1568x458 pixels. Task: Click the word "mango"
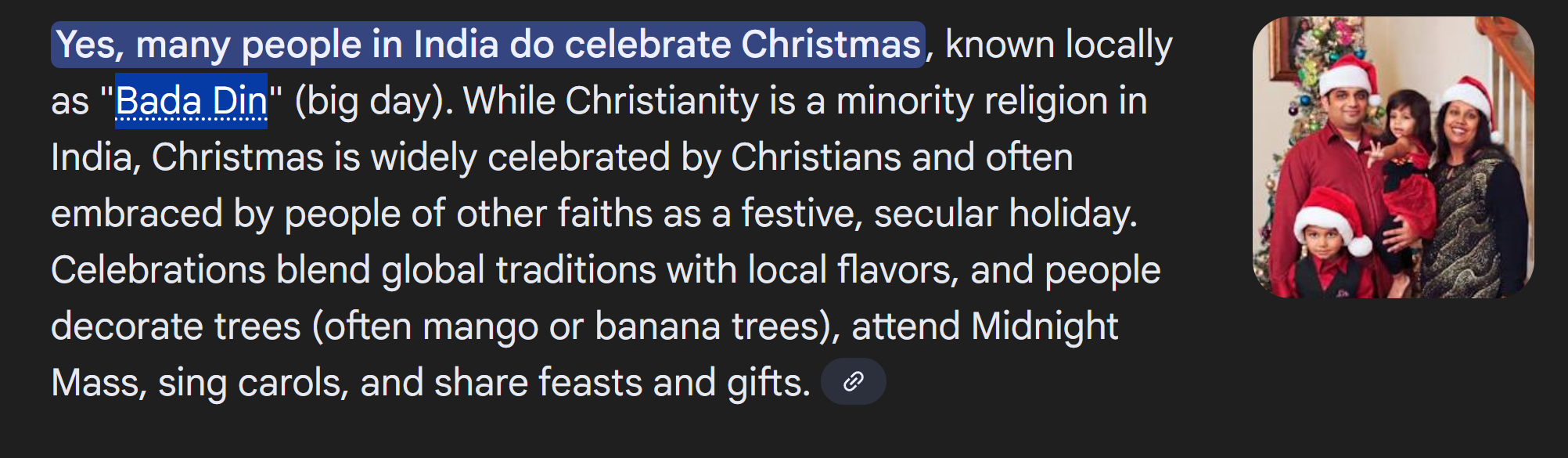click(480, 326)
